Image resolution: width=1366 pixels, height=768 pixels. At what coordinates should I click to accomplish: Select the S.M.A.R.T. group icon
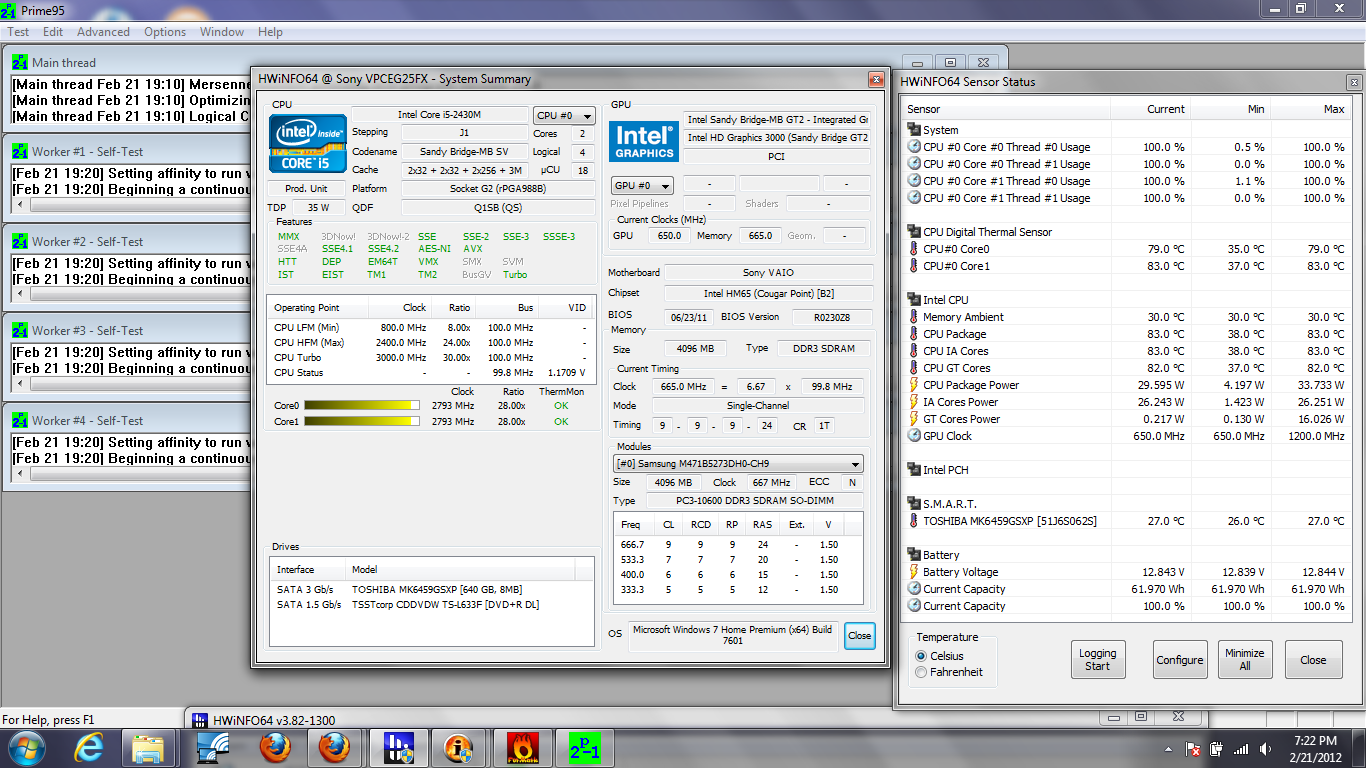(x=914, y=504)
